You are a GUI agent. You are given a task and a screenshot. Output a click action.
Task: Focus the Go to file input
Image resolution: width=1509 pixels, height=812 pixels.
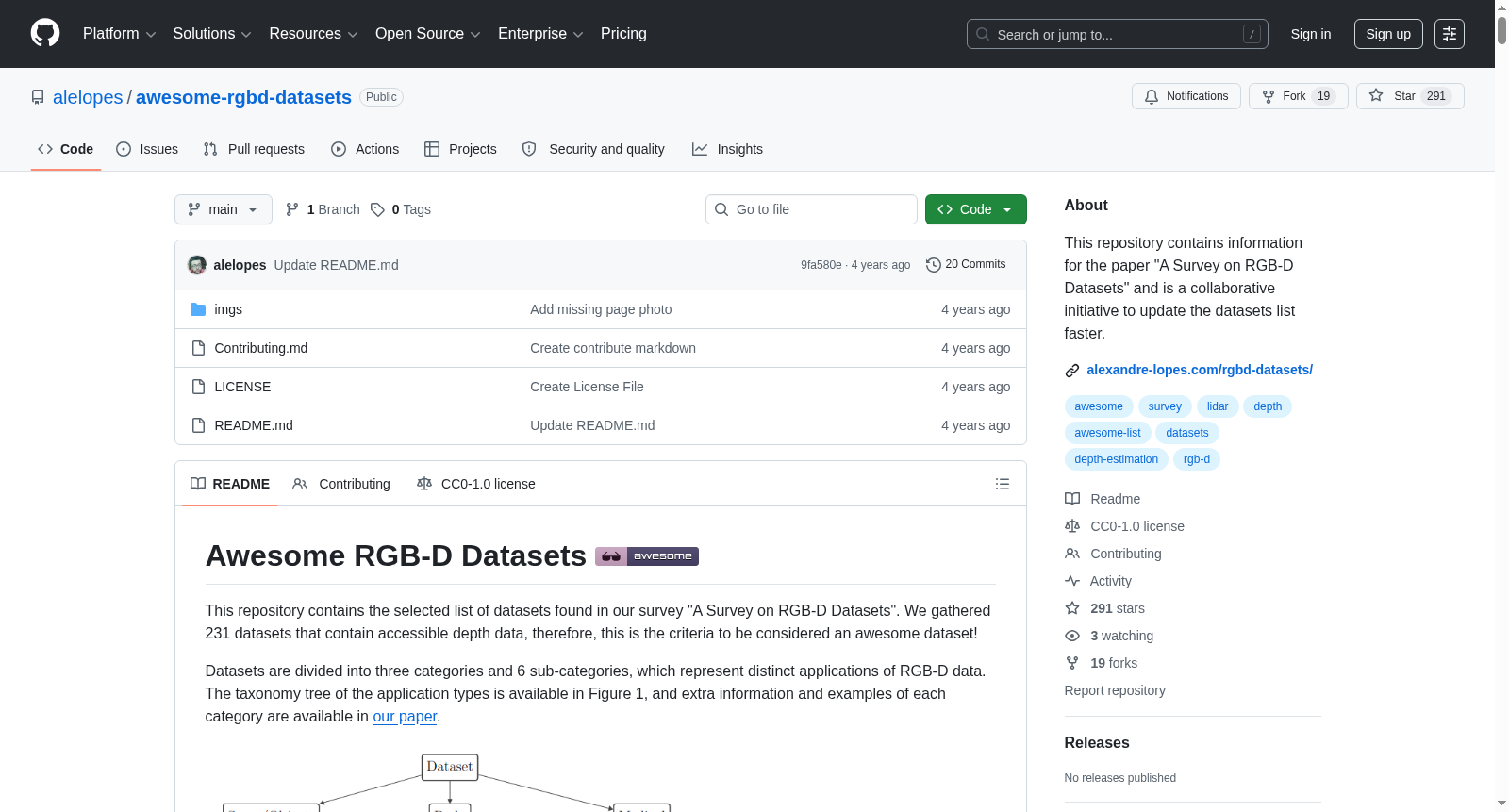(x=811, y=209)
